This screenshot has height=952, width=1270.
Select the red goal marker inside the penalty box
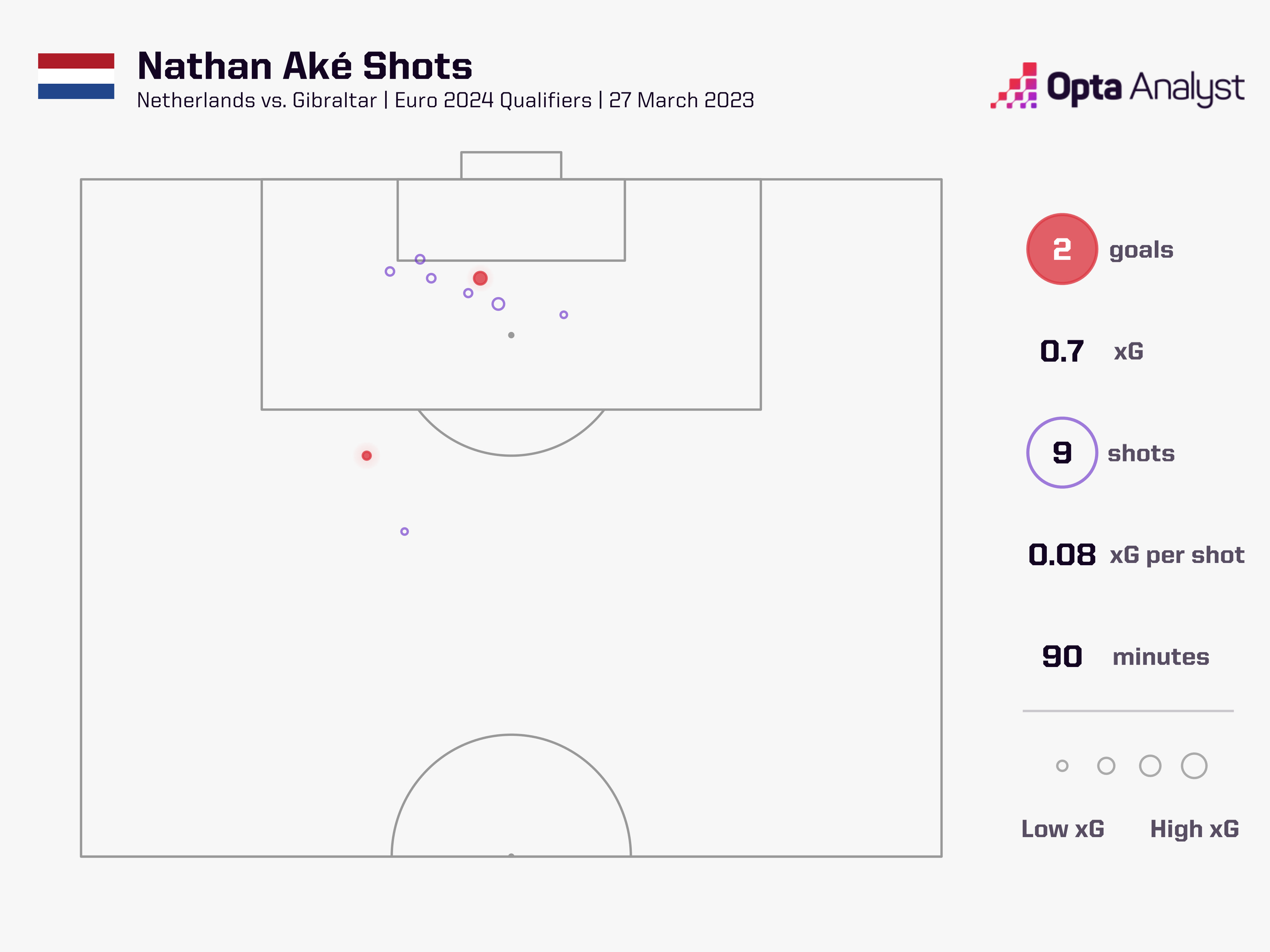click(480, 278)
